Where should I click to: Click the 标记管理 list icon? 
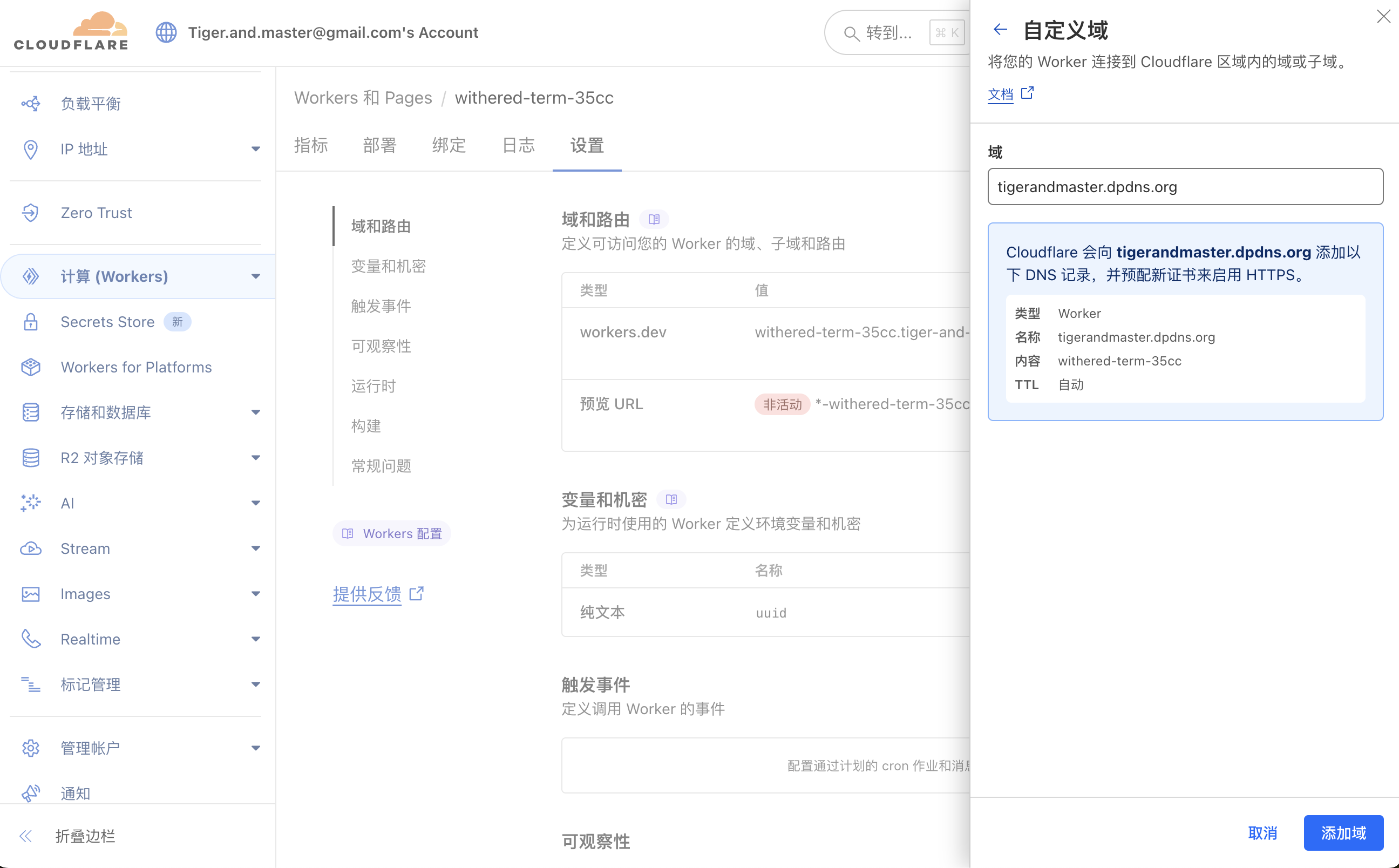tap(30, 684)
